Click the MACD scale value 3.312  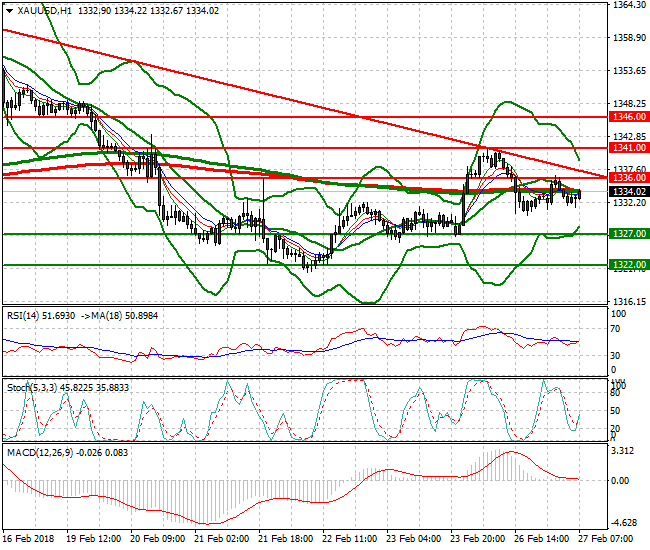tap(623, 451)
